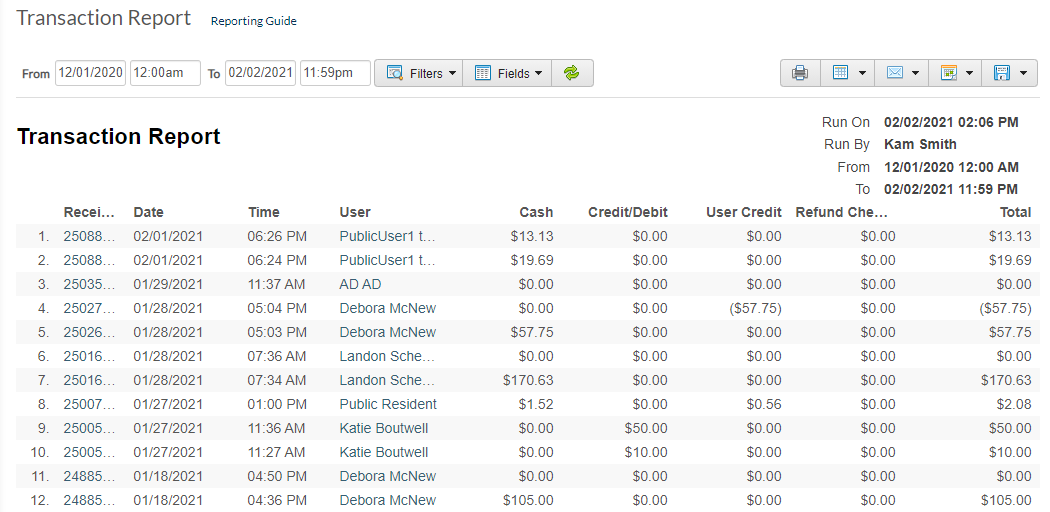
Task: Select receipt number in row 1
Action: 90,236
